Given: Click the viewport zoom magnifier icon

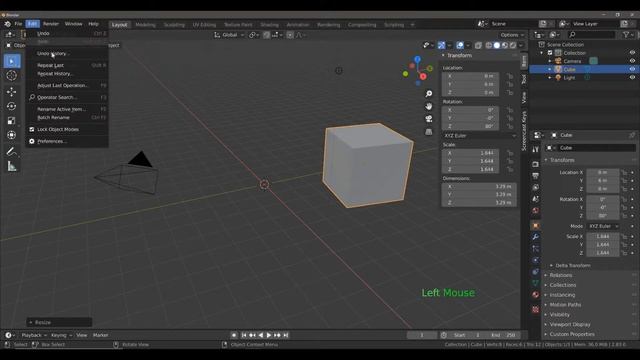Looking at the screenshot, I should click(x=429, y=94).
